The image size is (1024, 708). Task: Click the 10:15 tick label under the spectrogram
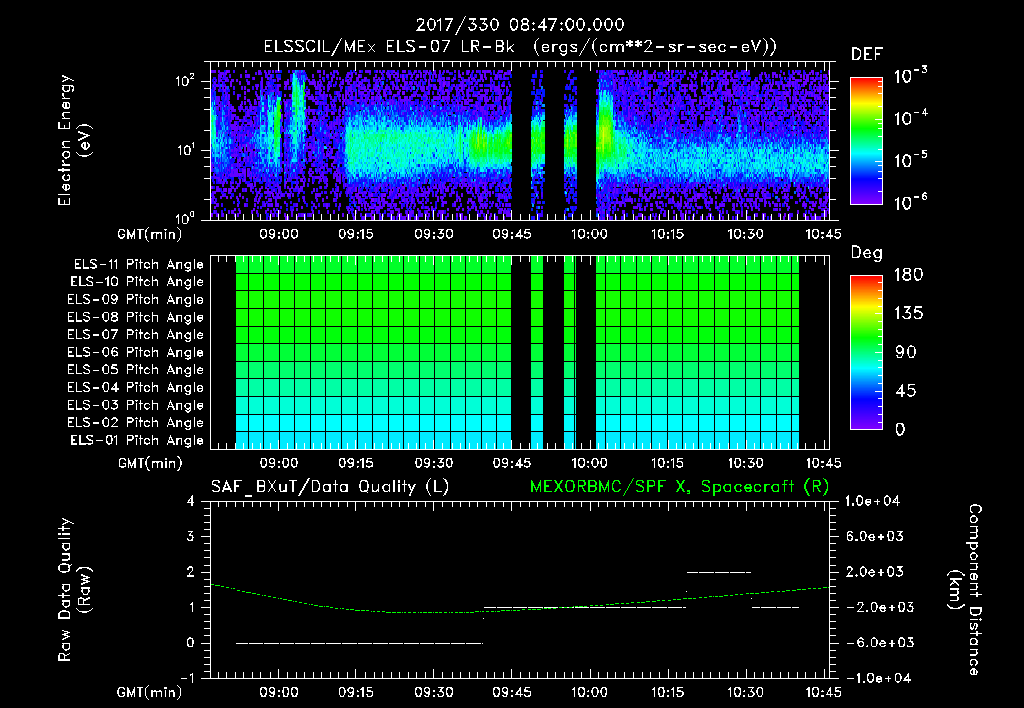pos(667,234)
